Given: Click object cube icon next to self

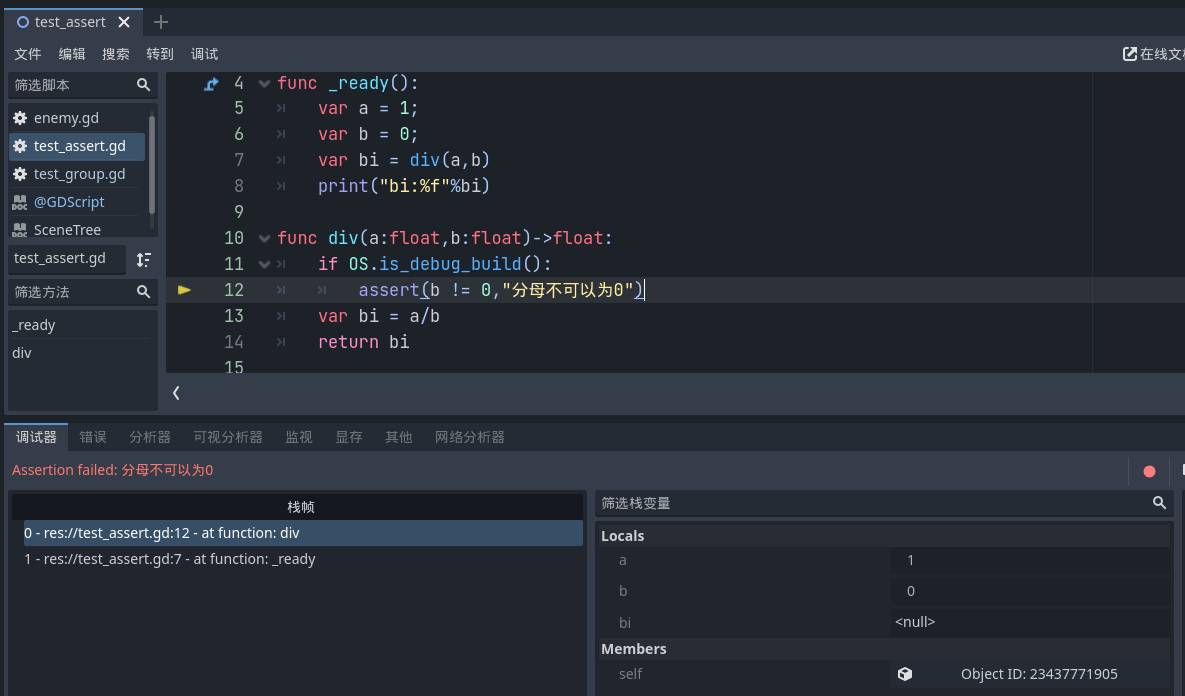Looking at the screenshot, I should (x=905, y=674).
